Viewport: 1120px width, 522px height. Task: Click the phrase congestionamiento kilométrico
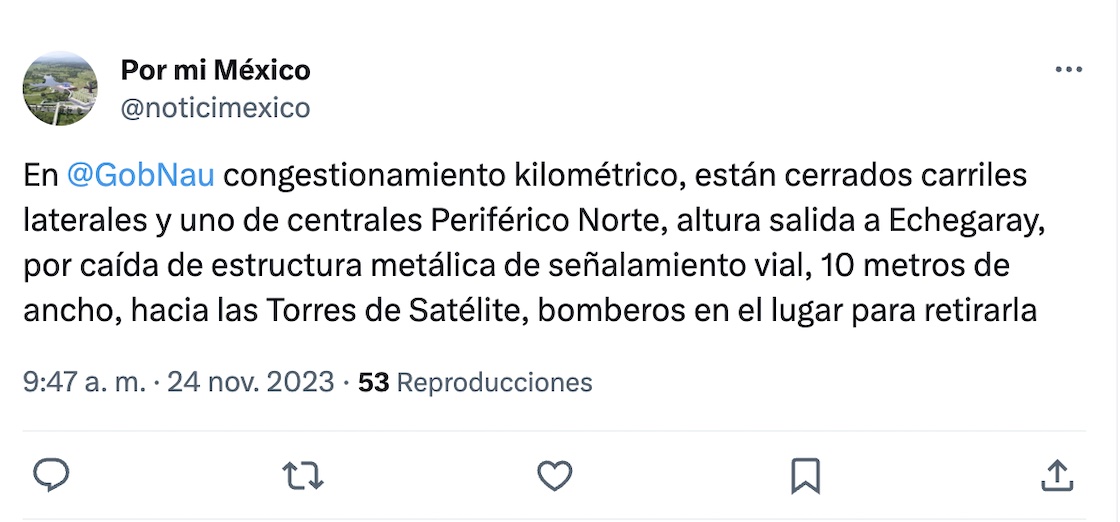pos(439,175)
